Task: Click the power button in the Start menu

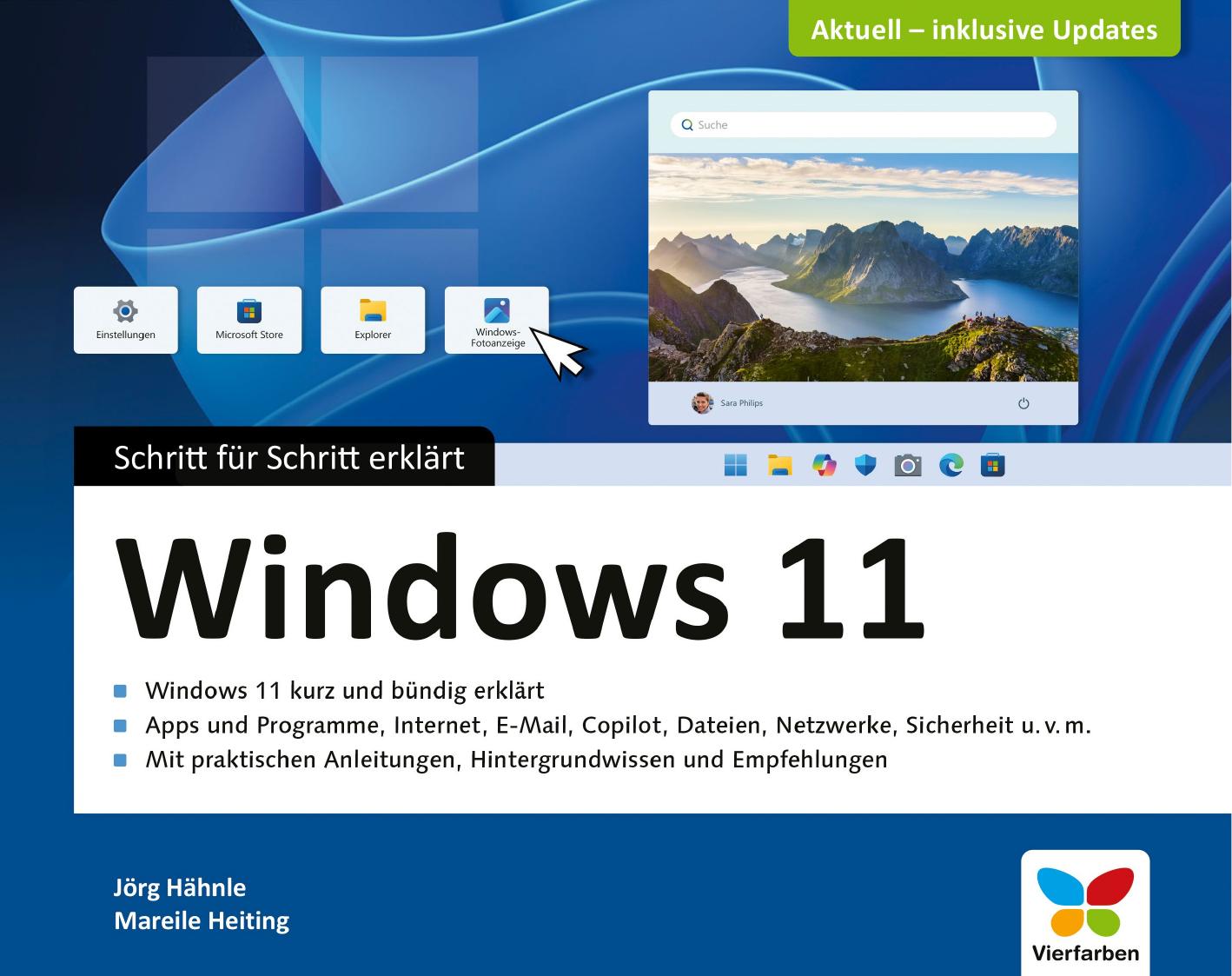Action: [x=1023, y=402]
